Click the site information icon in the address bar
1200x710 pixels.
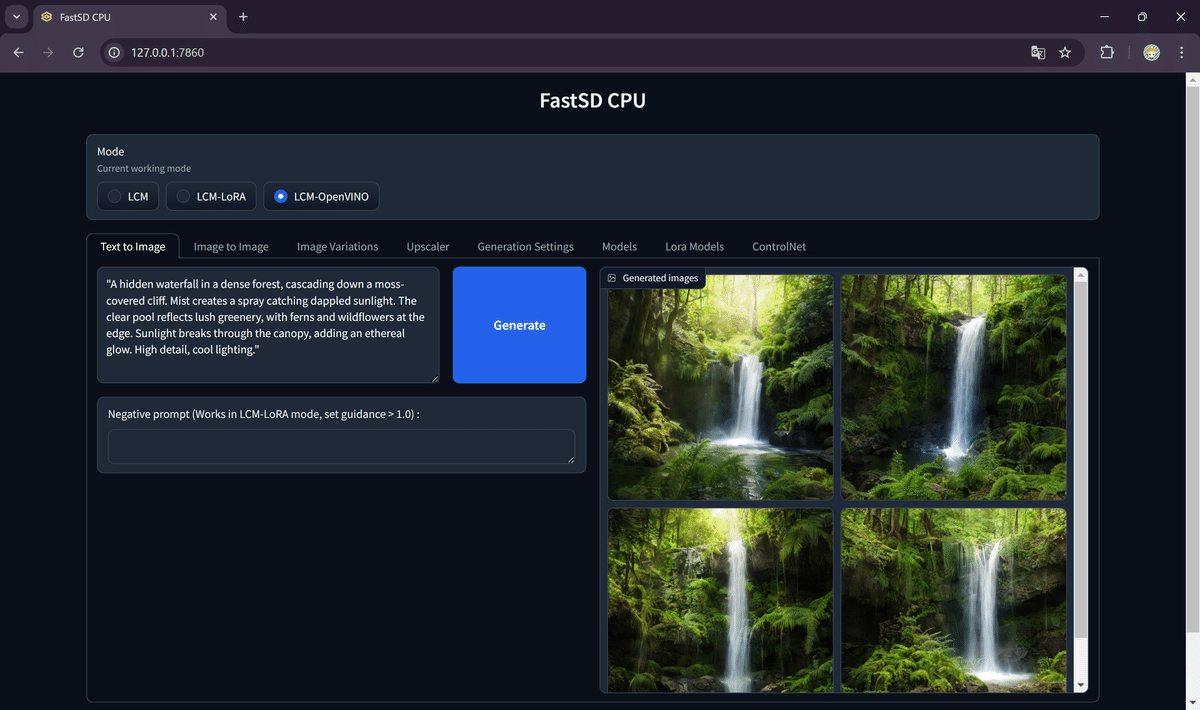click(x=113, y=52)
